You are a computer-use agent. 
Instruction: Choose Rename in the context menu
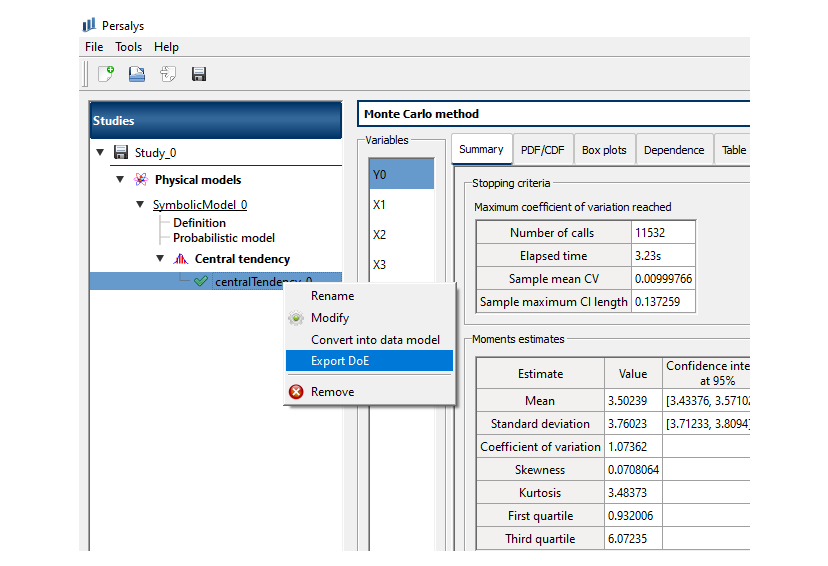click(x=332, y=296)
